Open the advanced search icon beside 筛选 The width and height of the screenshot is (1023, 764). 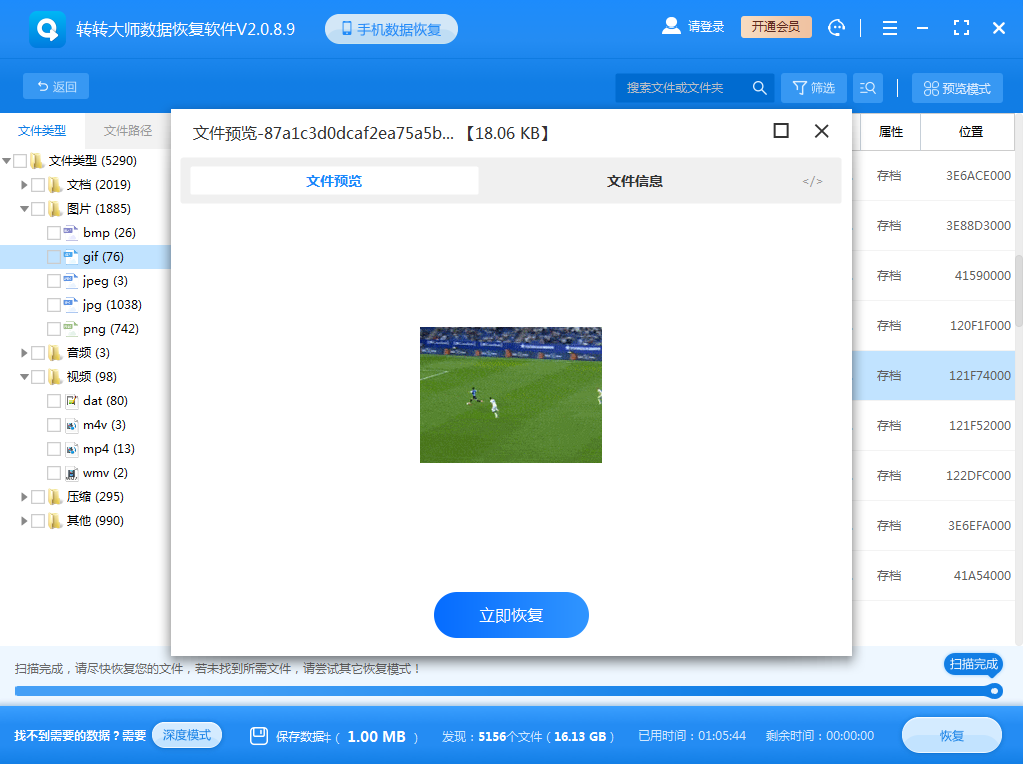(x=867, y=87)
